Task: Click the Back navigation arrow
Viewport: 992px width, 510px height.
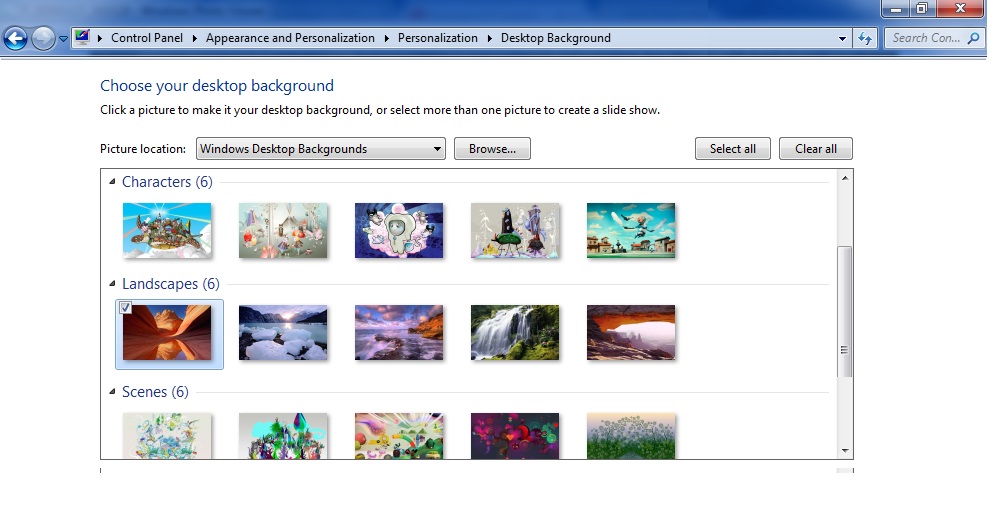Action: 16,39
